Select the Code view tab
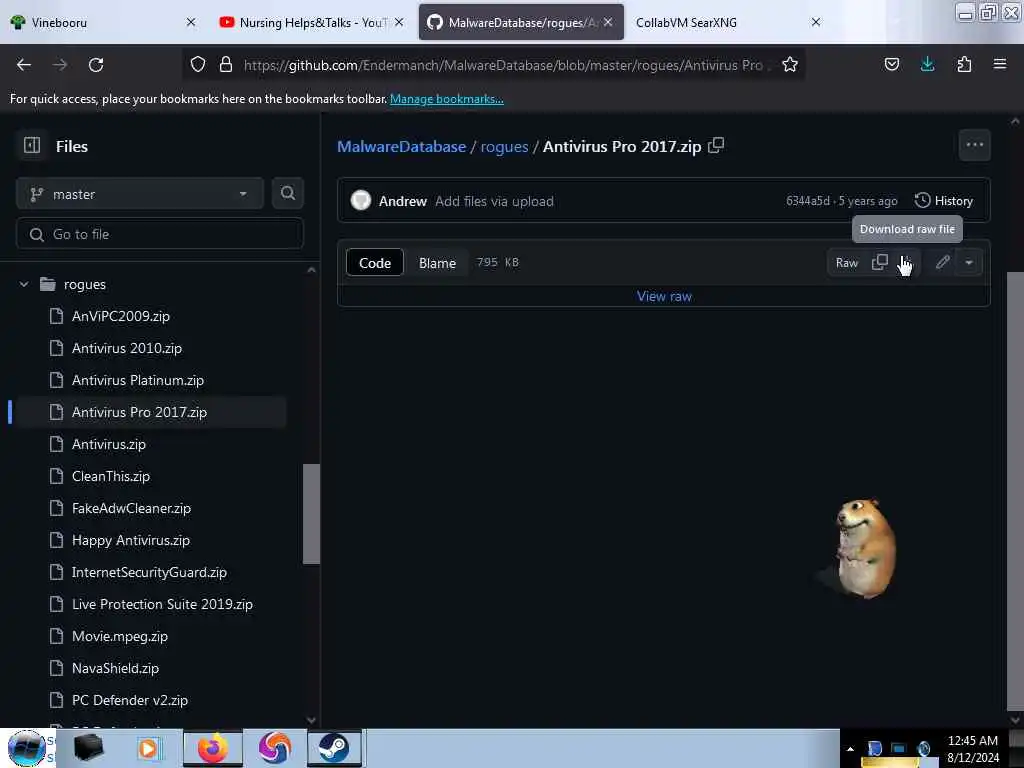This screenshot has width=1024, height=768. 375,263
